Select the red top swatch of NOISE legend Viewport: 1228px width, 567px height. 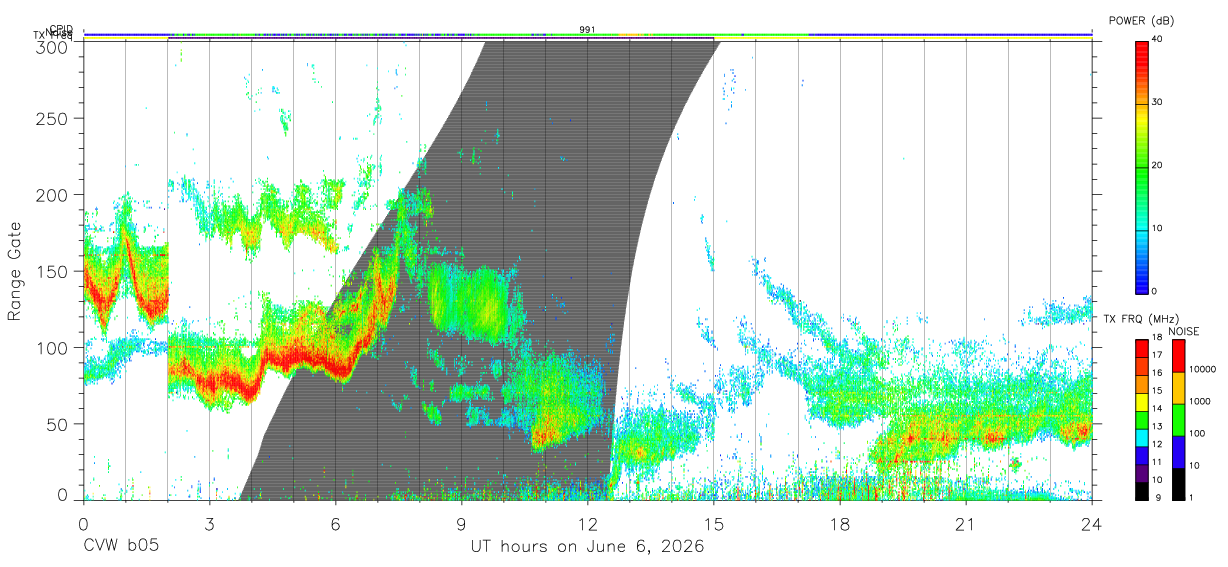1178,356
